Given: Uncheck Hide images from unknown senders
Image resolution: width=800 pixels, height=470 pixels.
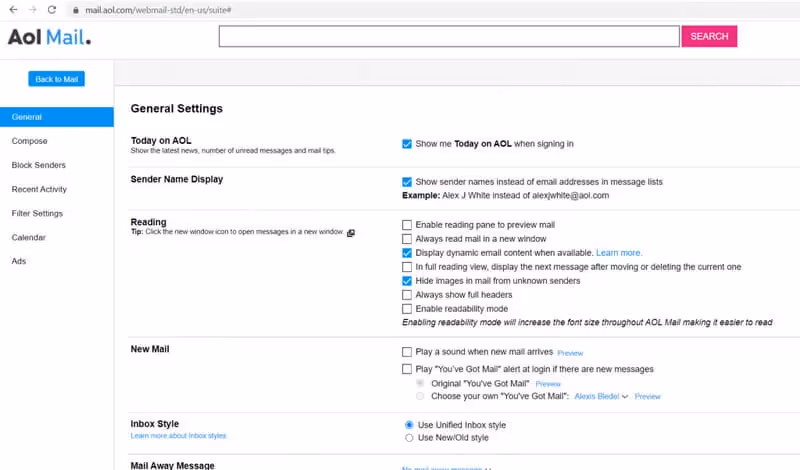Looking at the screenshot, I should [407, 281].
